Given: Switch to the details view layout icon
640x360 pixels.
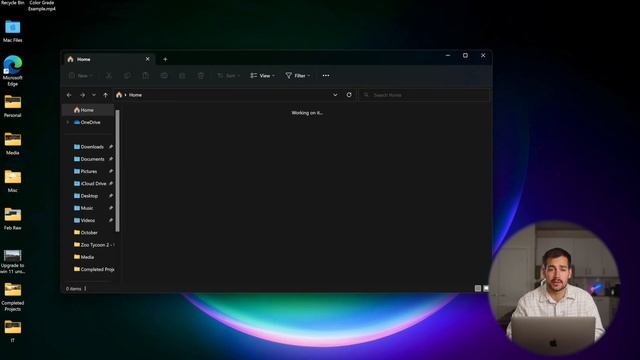Looking at the screenshot, I should point(478,288).
